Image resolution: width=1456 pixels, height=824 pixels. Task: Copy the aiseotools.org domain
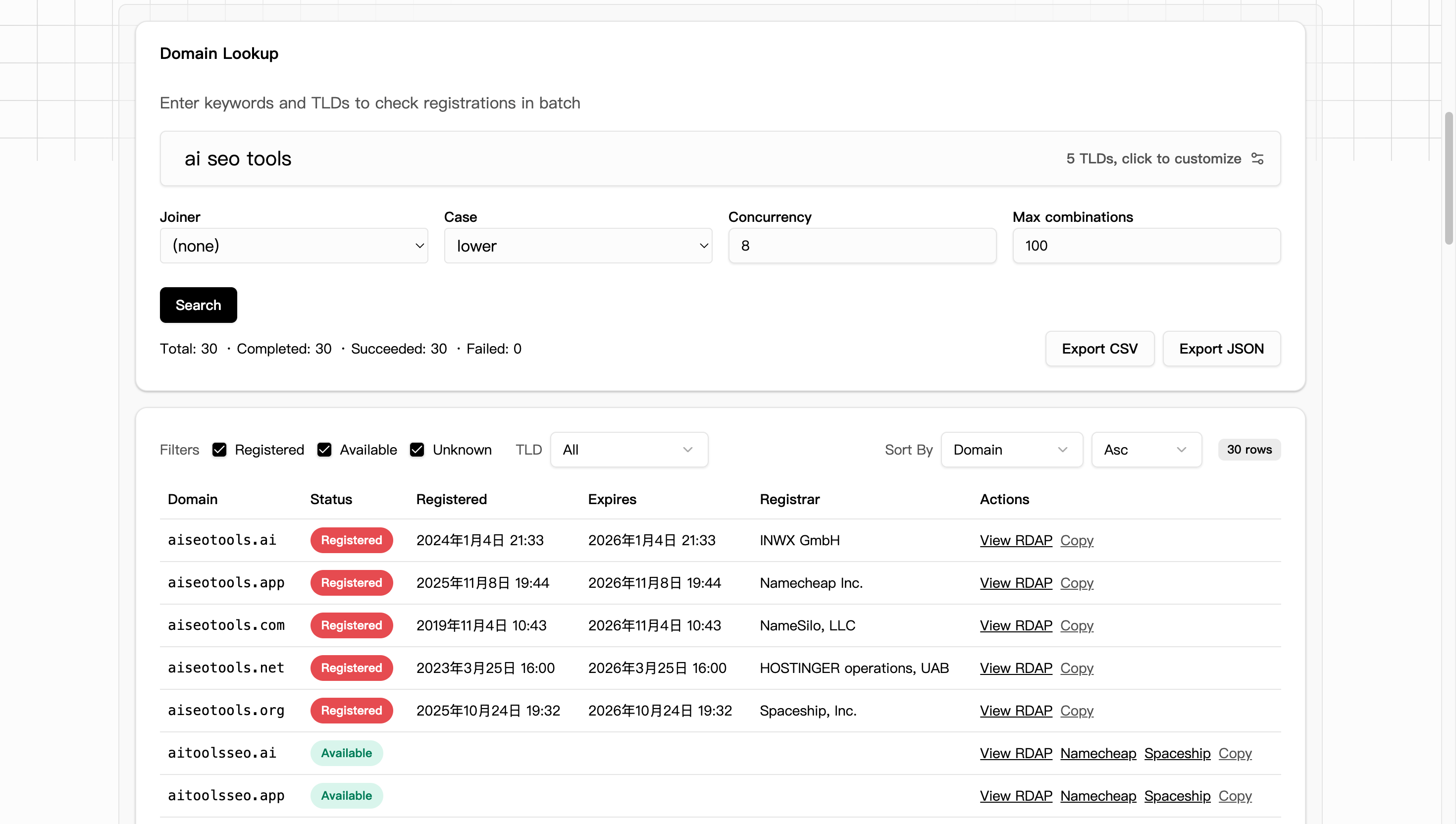coord(1076,711)
